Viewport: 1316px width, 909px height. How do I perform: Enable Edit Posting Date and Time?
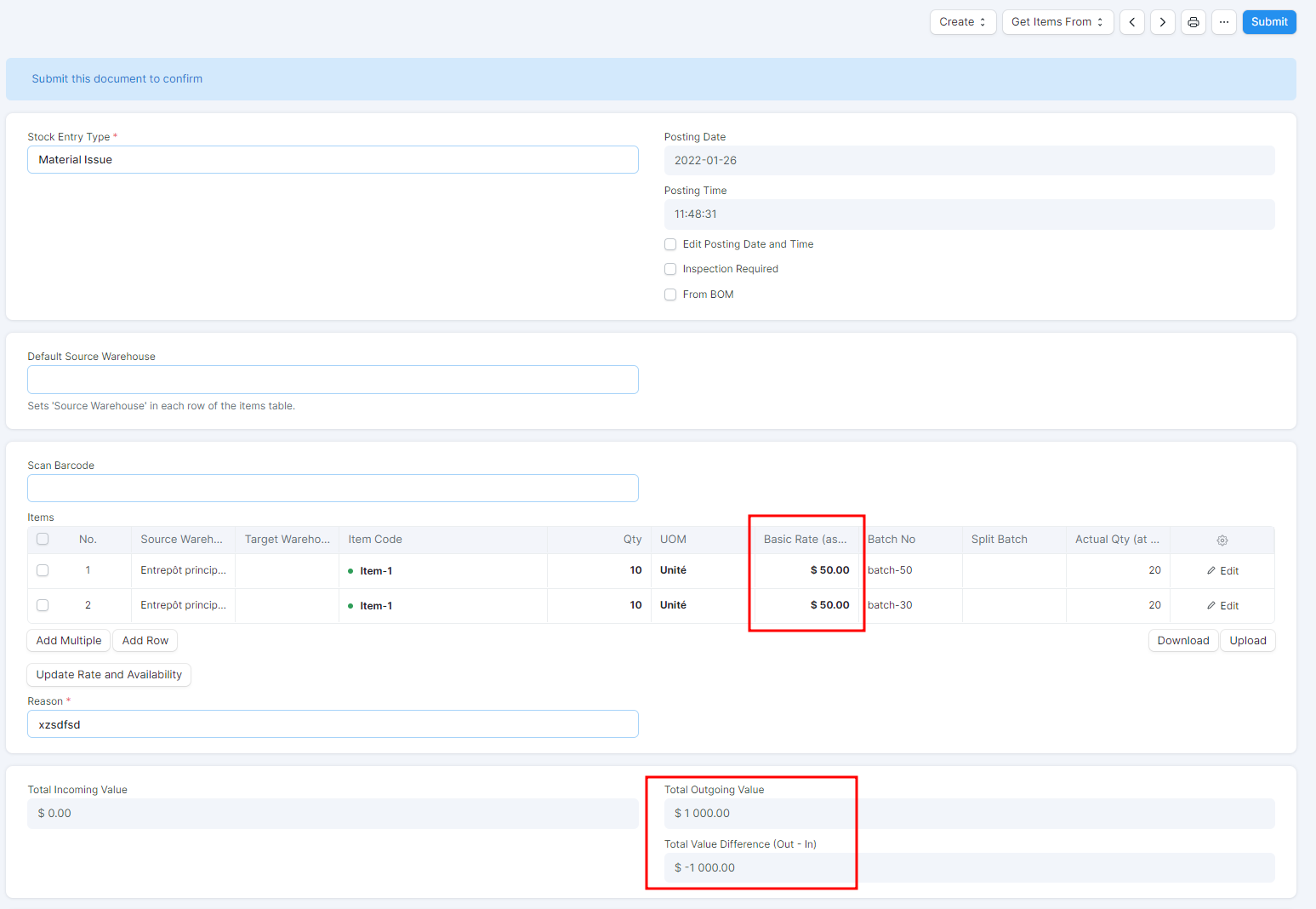pos(670,244)
